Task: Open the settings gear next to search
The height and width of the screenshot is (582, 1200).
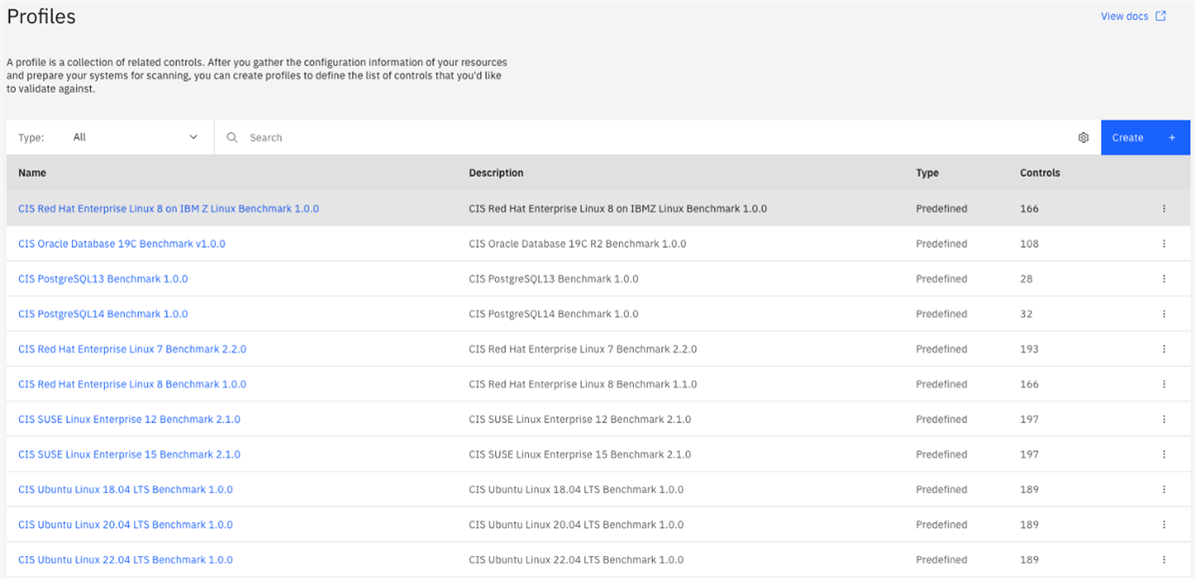Action: (x=1083, y=137)
